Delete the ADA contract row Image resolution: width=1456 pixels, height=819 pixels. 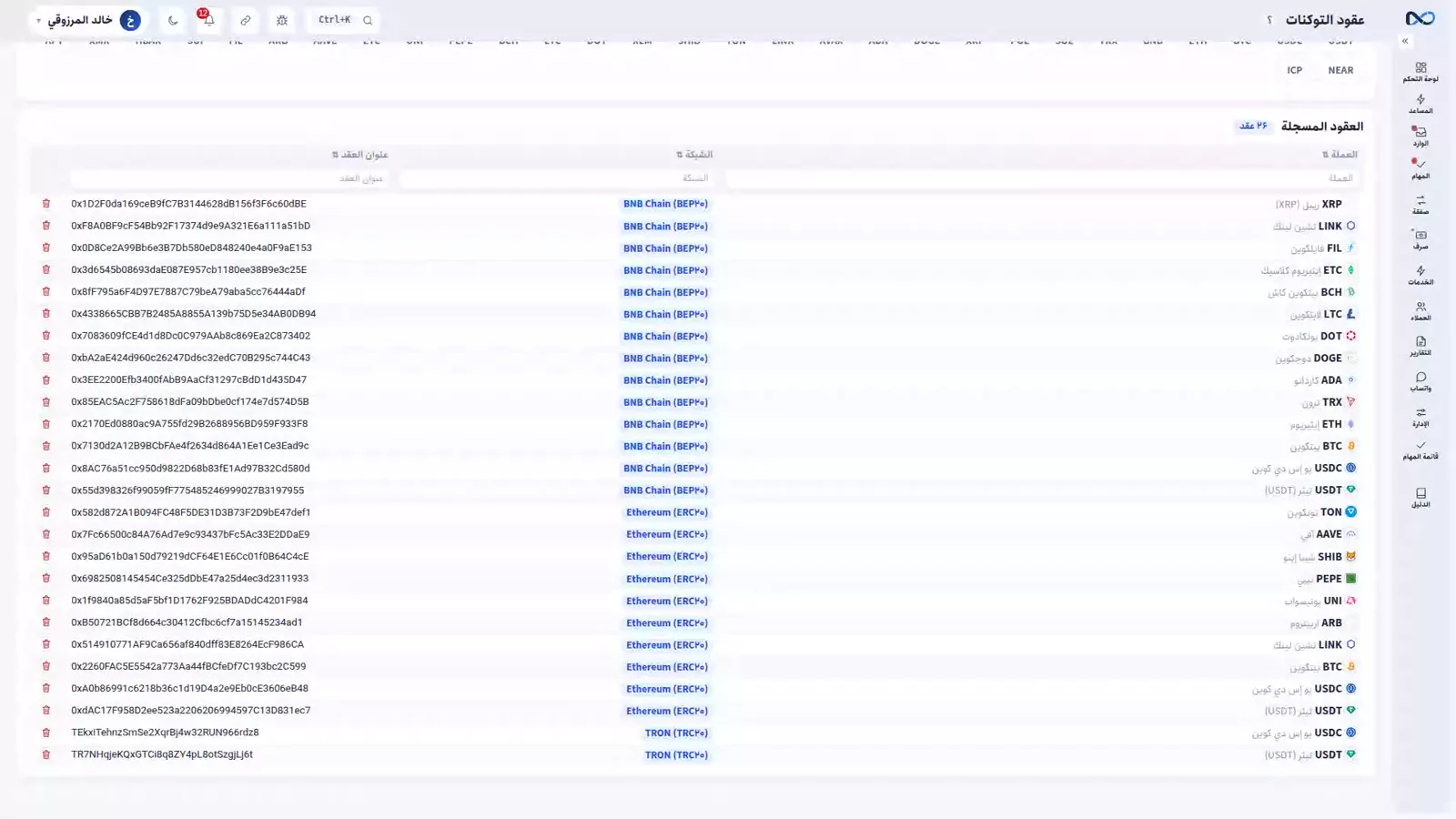tap(45, 379)
